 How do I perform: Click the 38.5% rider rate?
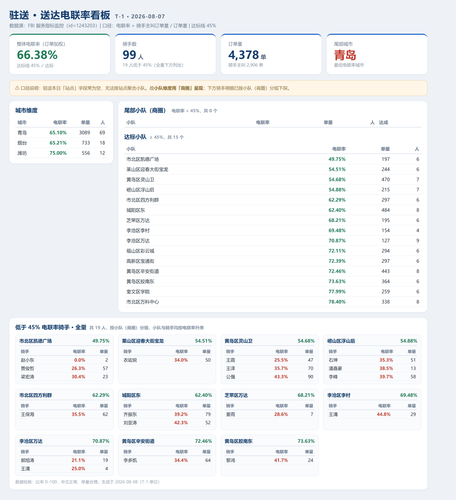coord(386,368)
